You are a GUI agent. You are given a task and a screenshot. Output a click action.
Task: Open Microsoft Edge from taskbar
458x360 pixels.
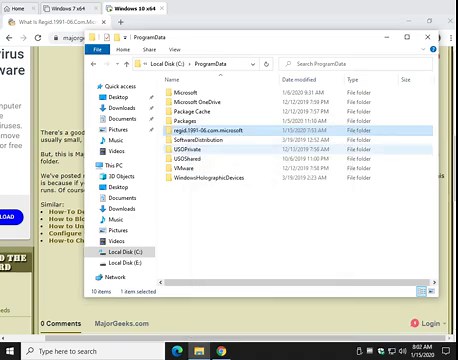(x=177, y=351)
